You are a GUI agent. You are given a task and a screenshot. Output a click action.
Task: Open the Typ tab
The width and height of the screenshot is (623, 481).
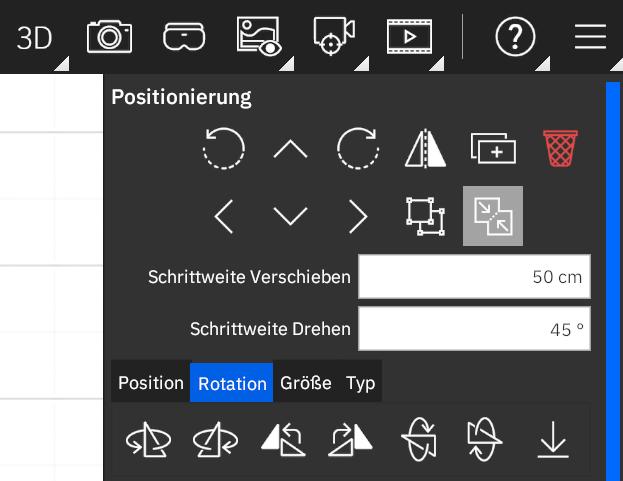pos(360,383)
